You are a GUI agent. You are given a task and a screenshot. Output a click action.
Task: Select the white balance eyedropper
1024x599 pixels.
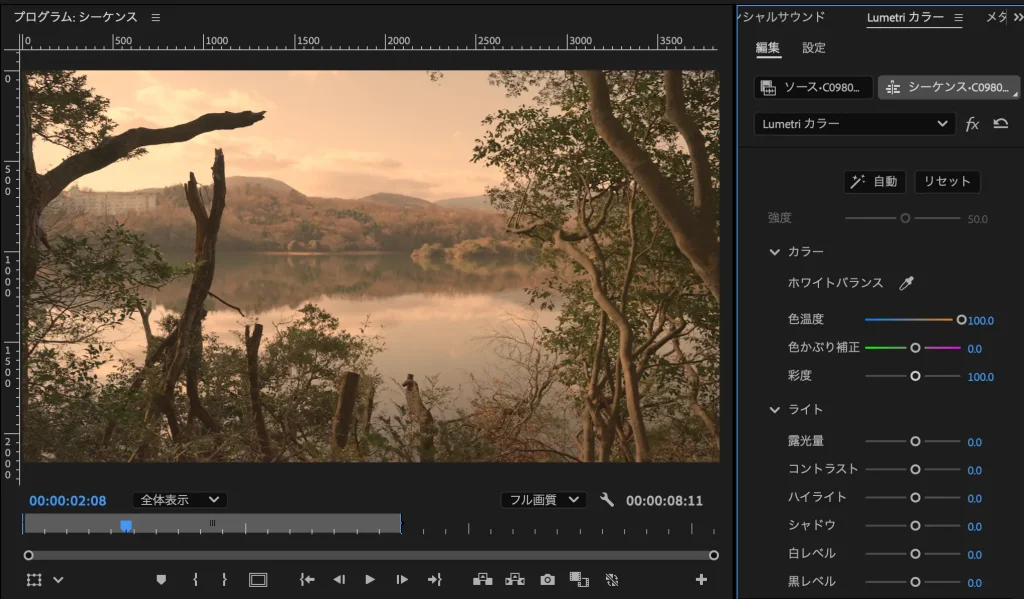pyautogui.click(x=906, y=283)
